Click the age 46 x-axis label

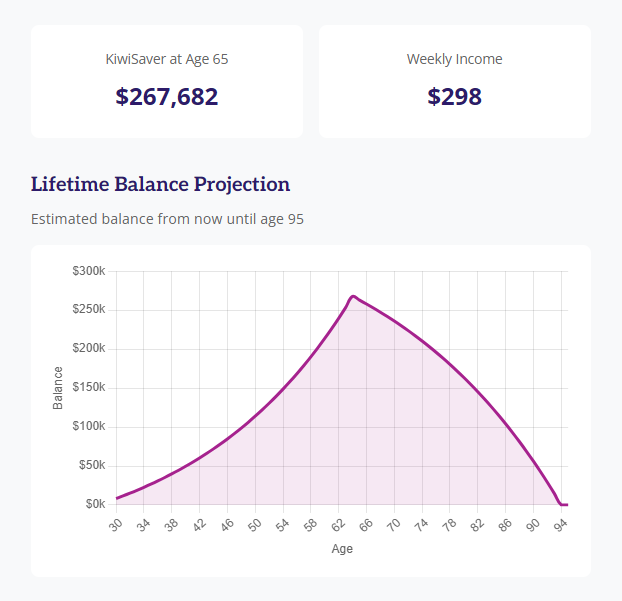226,523
